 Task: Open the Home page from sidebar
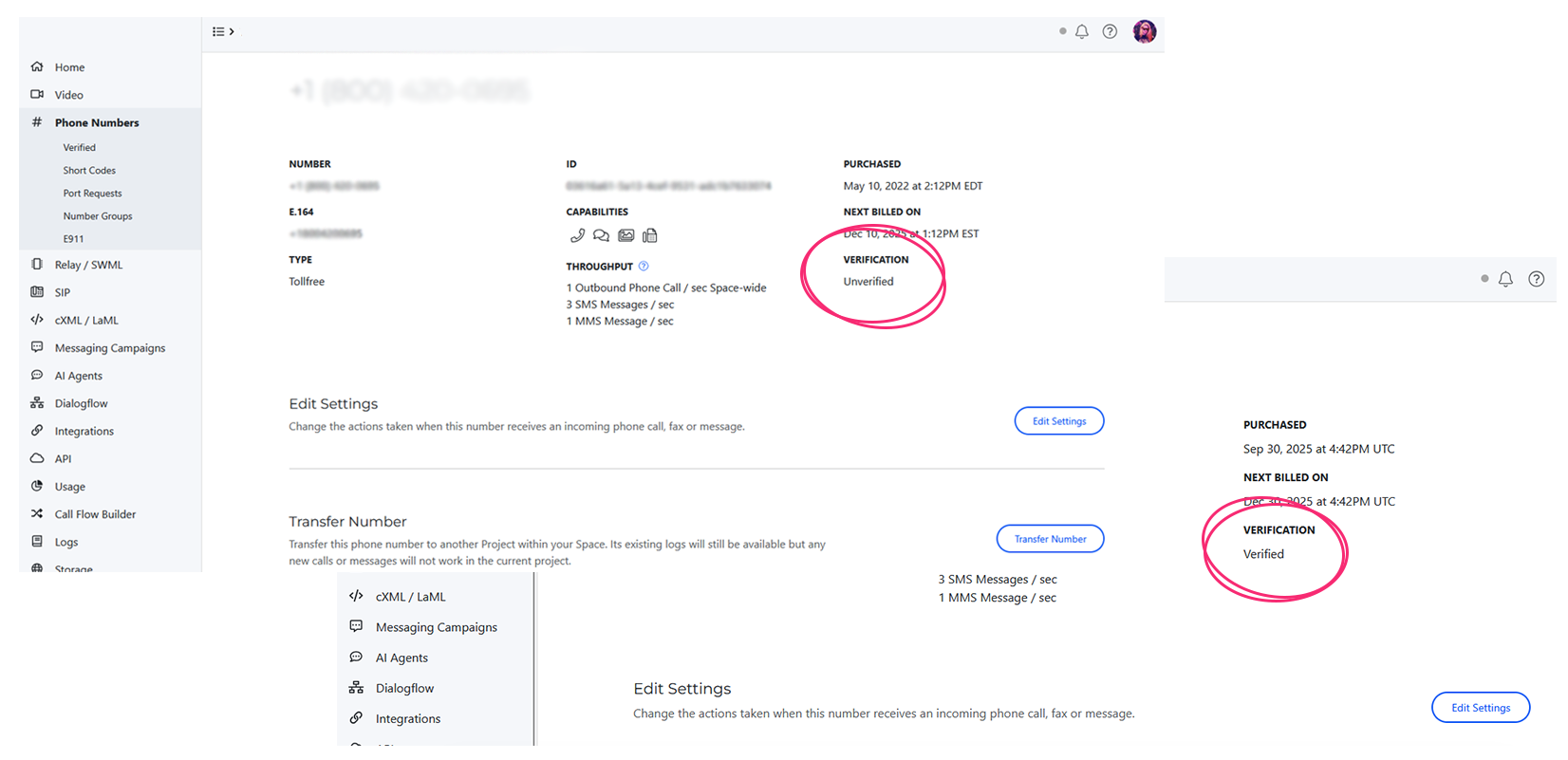69,67
